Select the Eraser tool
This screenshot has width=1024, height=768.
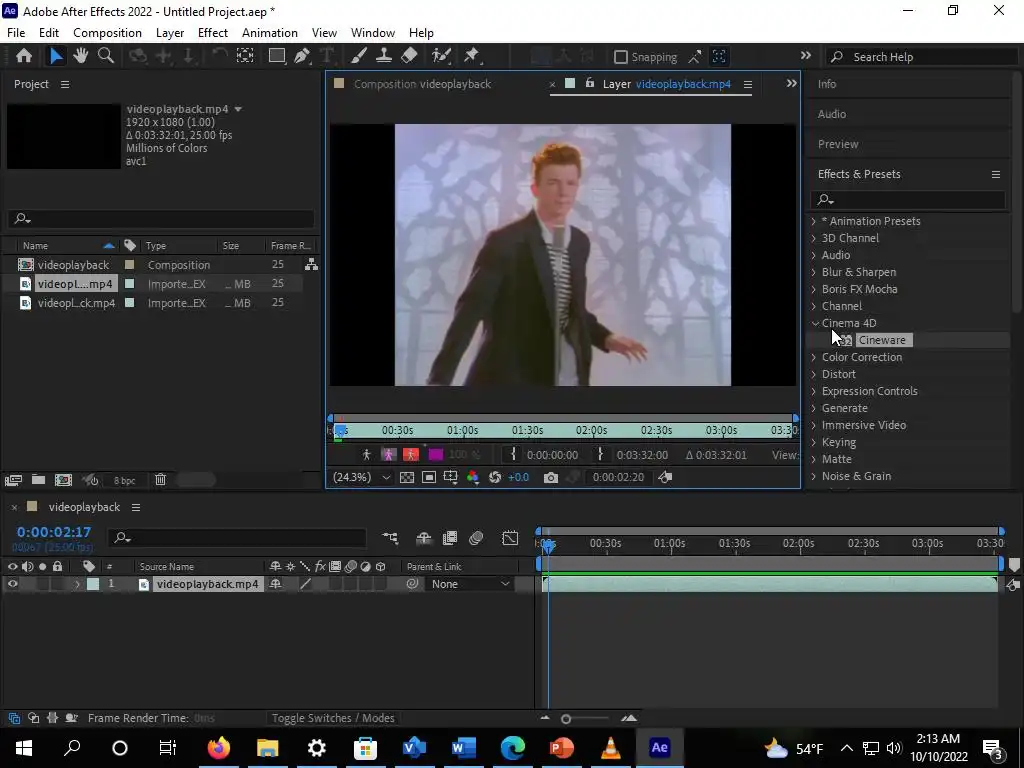pos(409,56)
